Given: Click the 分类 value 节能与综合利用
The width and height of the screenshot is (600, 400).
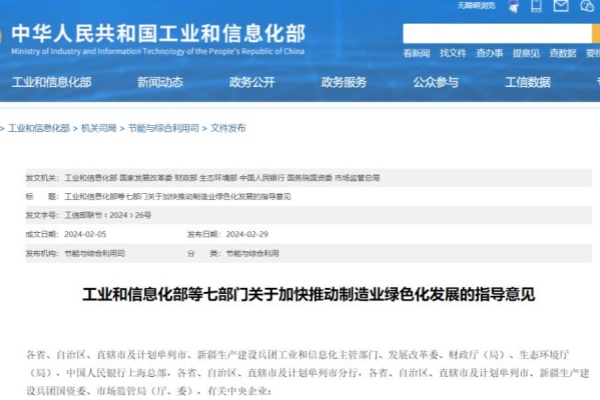Looking at the screenshot, I should [x=252, y=253].
